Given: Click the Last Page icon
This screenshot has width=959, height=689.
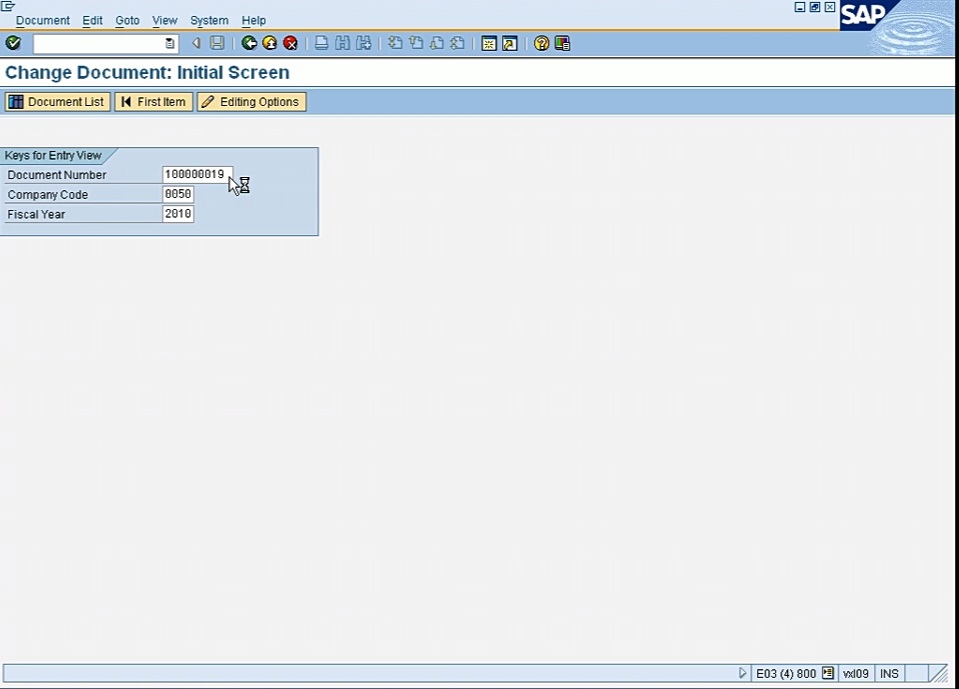Looking at the screenshot, I should (457, 43).
